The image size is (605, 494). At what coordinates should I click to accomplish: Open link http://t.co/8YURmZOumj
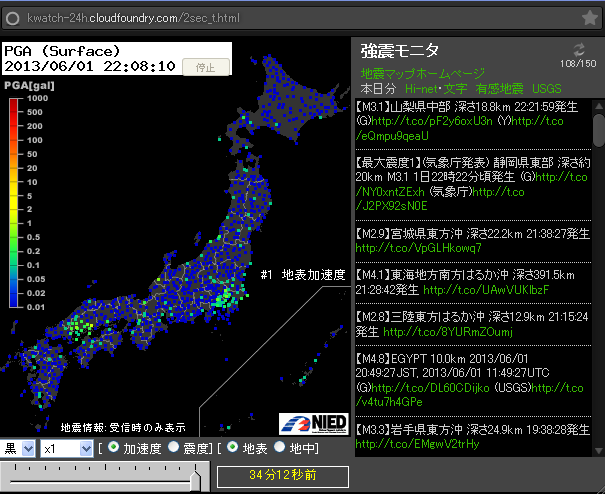tap(448, 332)
